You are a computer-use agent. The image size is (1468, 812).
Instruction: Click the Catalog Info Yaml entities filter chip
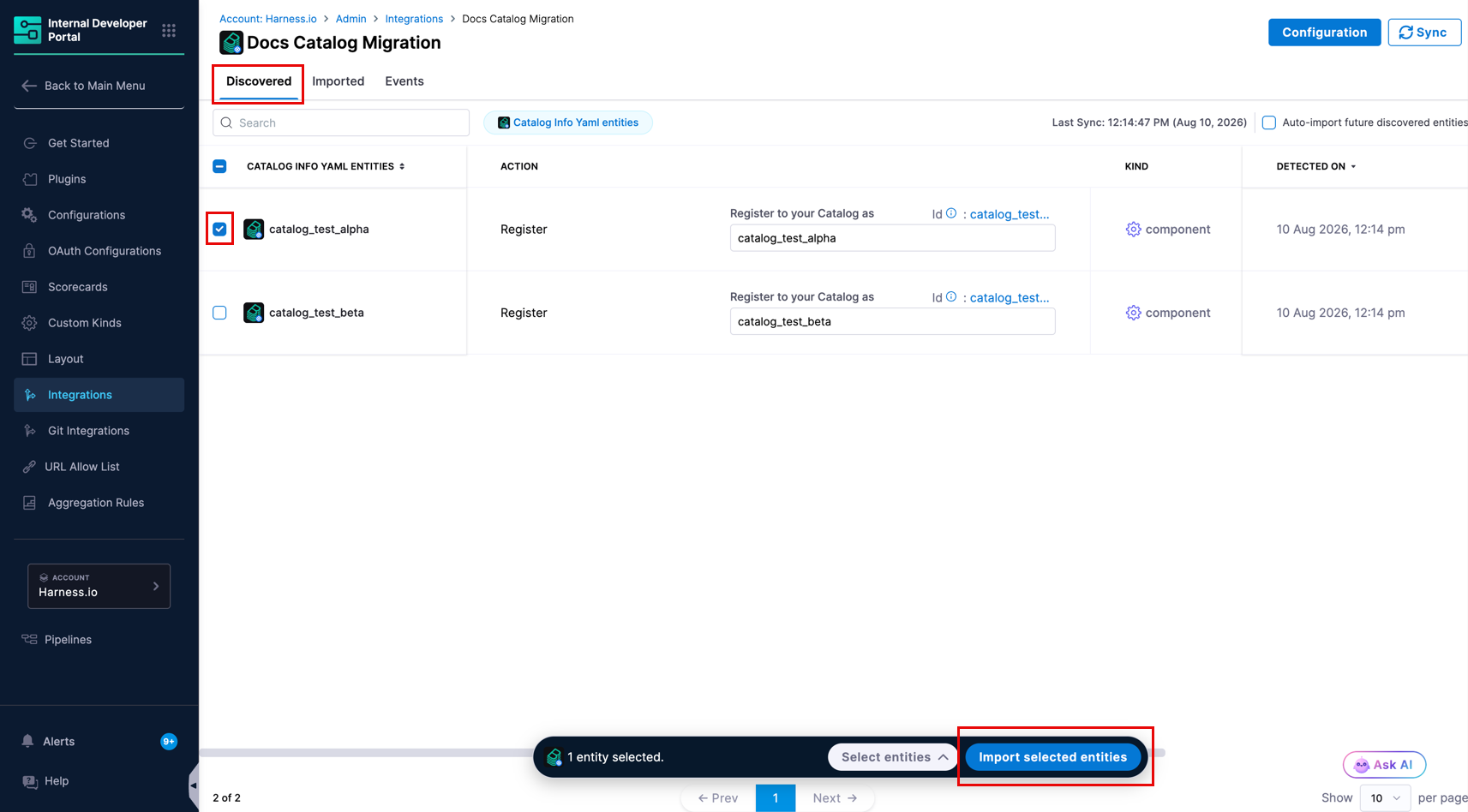pos(568,122)
